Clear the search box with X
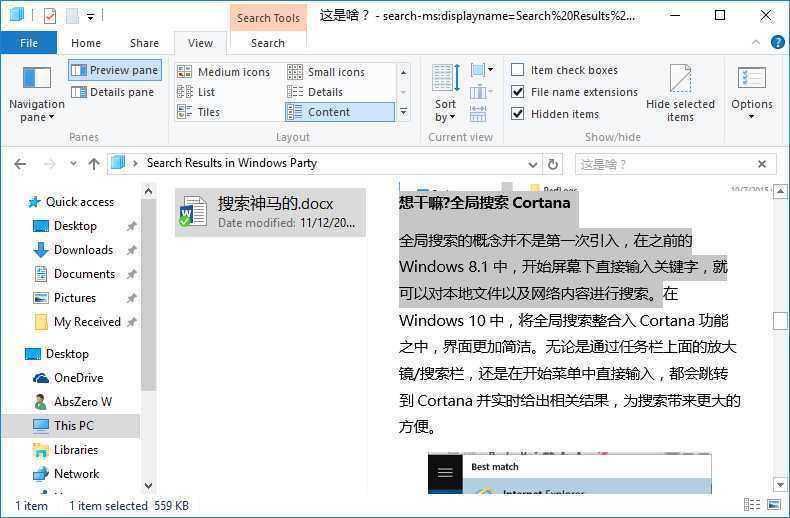 coord(762,164)
